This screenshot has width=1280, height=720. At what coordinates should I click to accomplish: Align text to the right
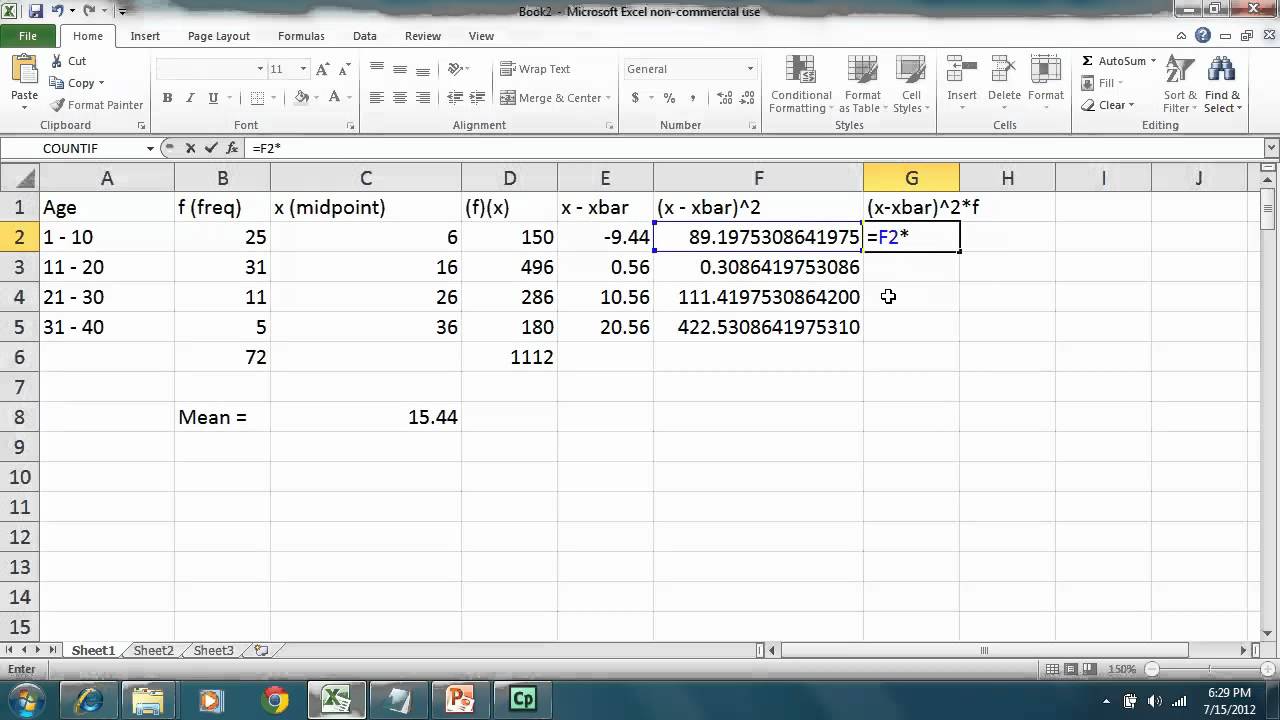(x=423, y=98)
